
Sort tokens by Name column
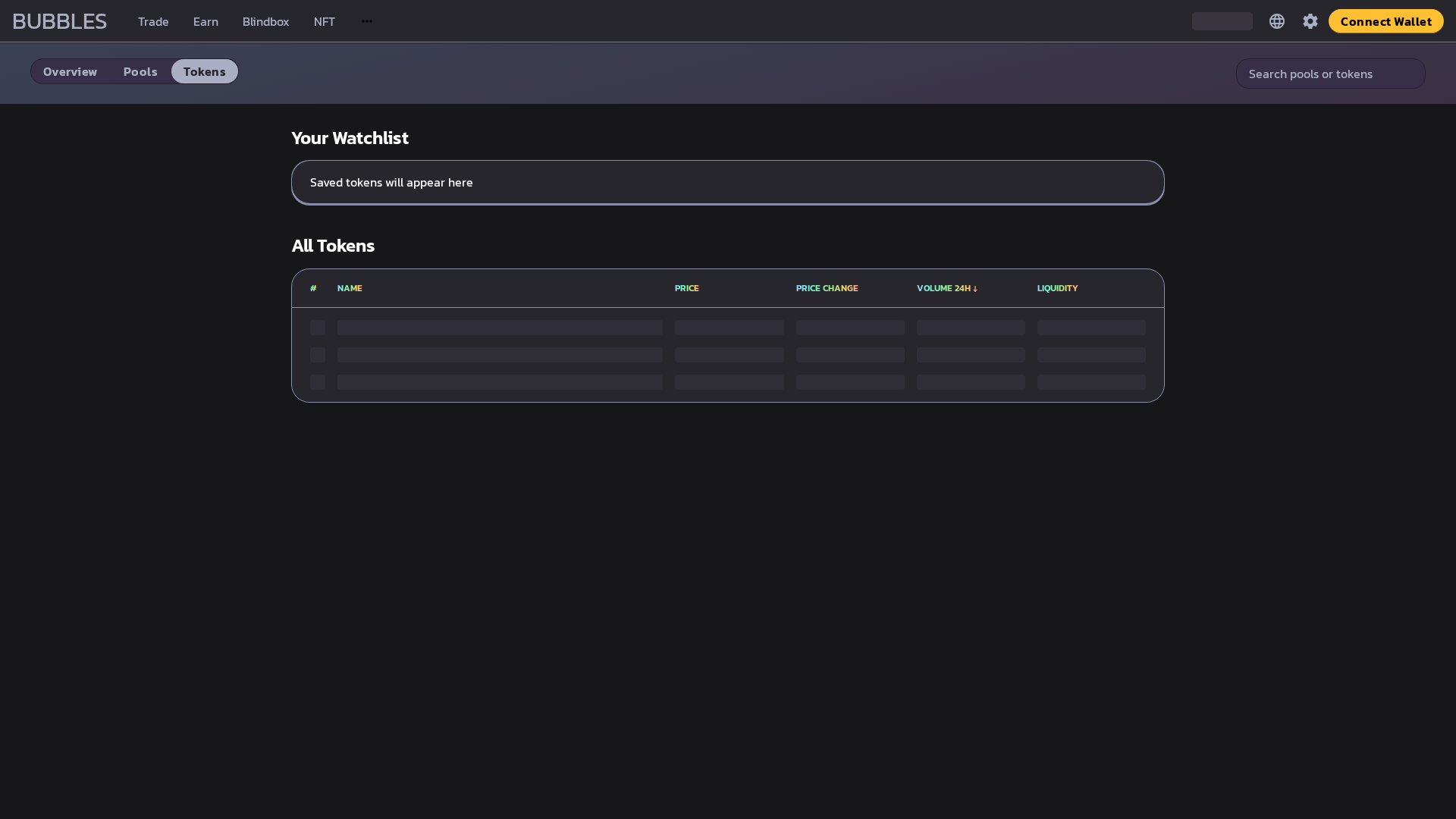(x=350, y=288)
